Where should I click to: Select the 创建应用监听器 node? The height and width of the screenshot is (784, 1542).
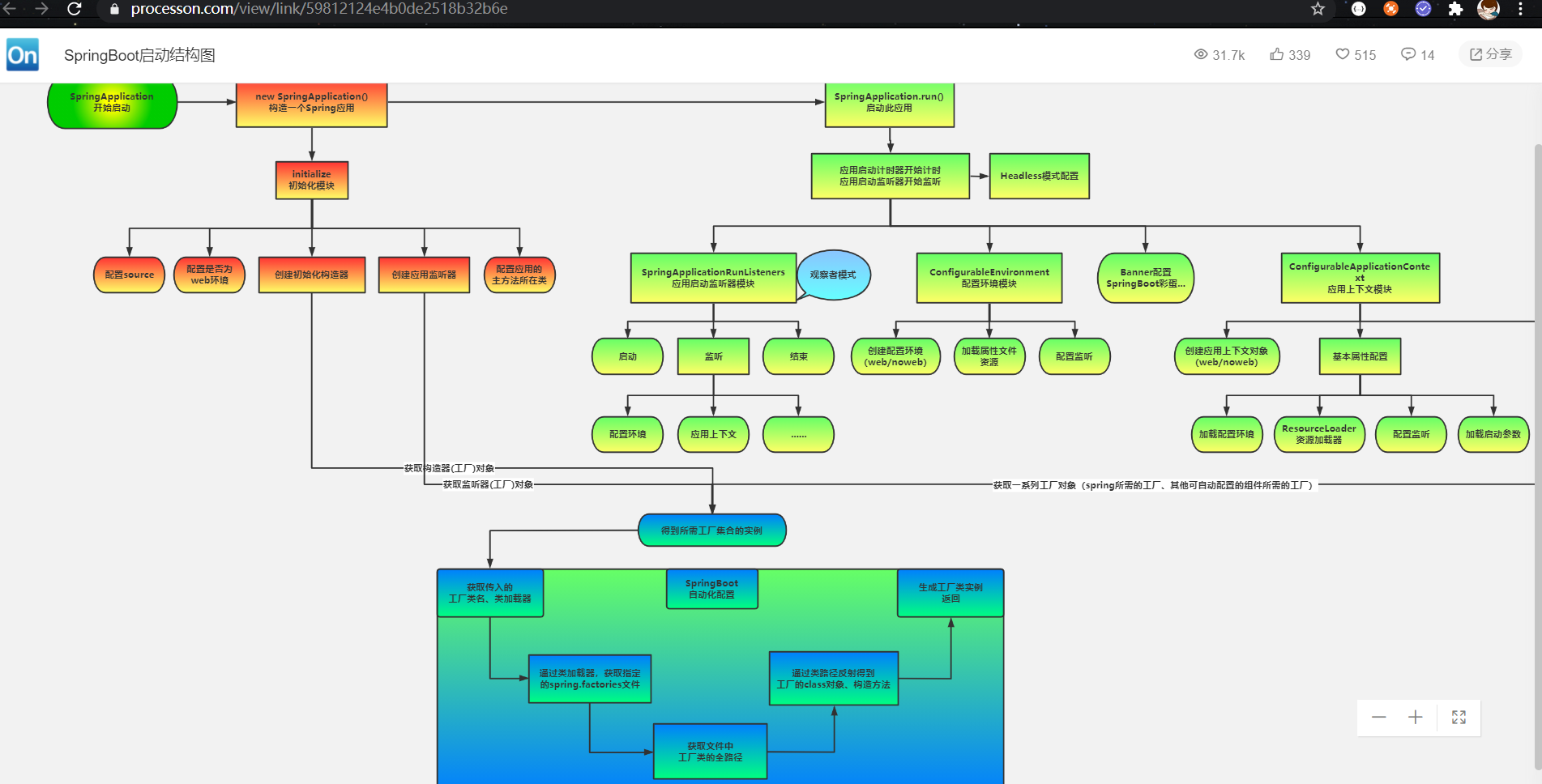tap(424, 275)
